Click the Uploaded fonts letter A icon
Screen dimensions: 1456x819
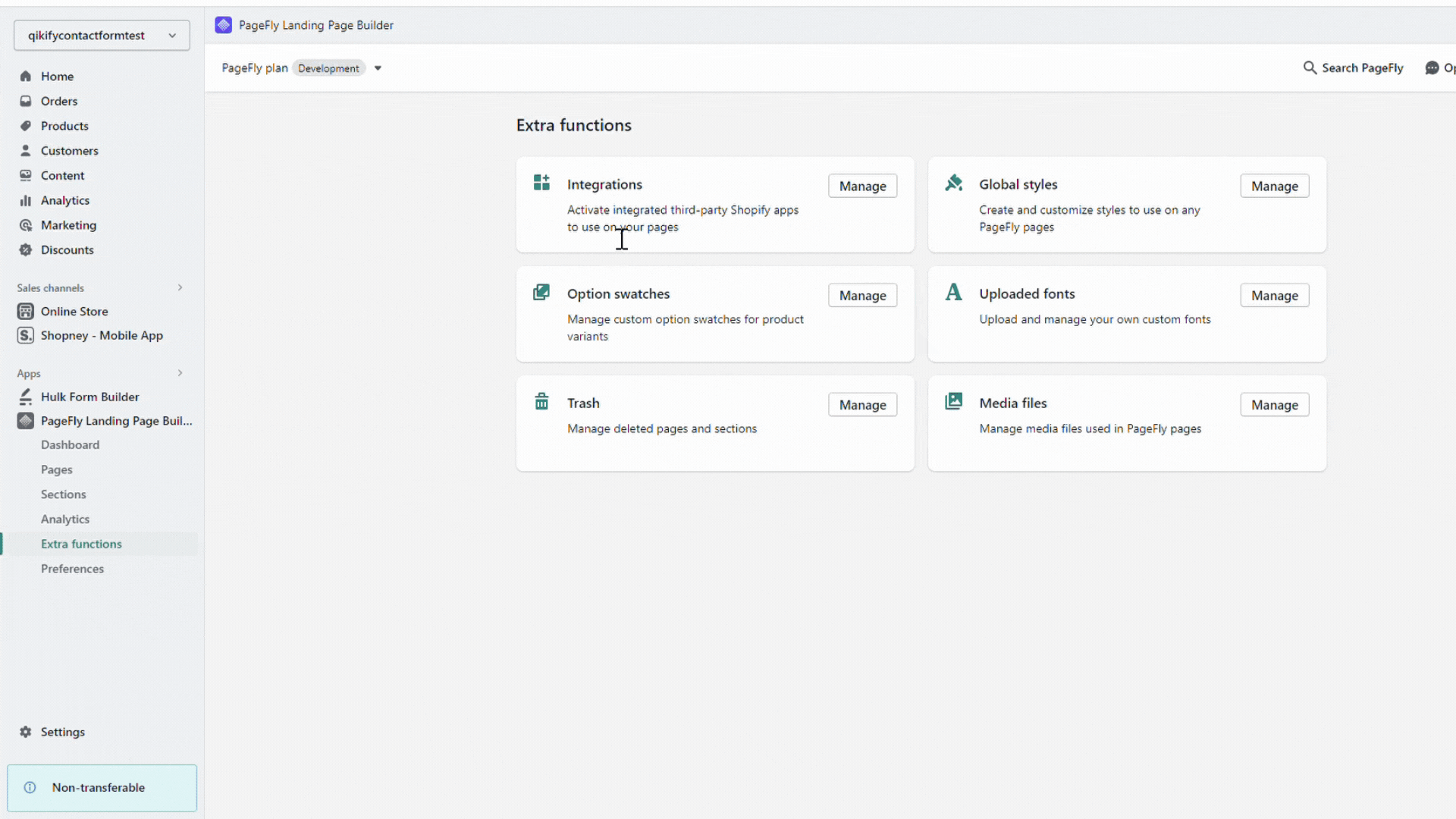click(954, 292)
